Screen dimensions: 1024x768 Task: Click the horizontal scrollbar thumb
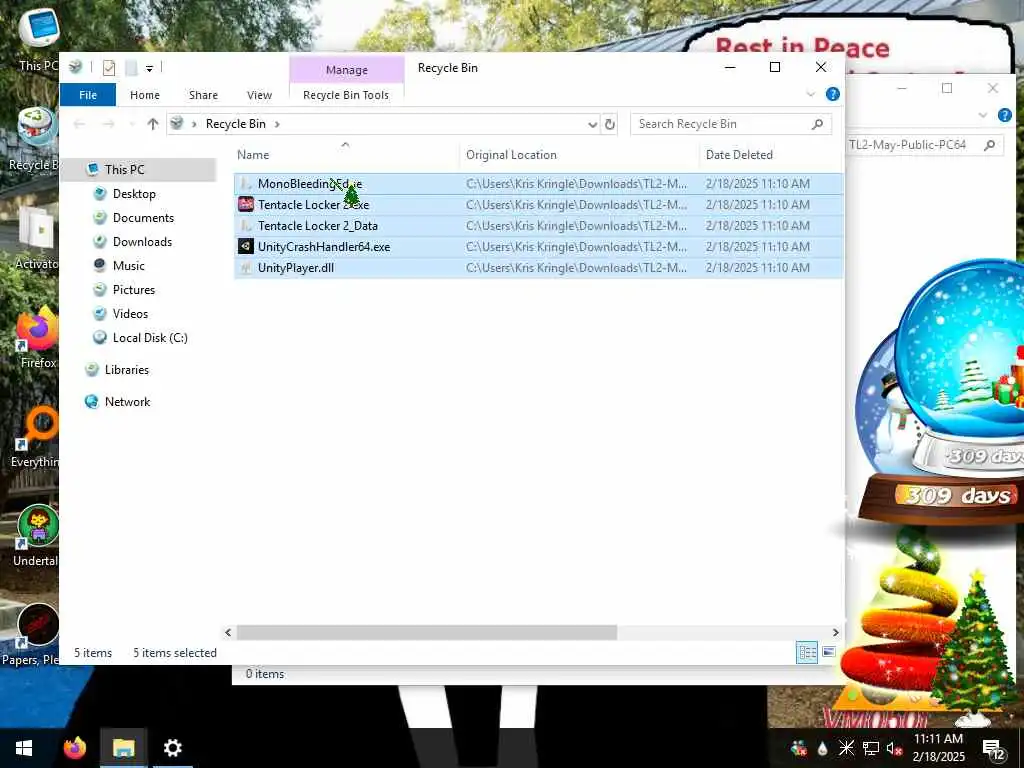(x=426, y=632)
